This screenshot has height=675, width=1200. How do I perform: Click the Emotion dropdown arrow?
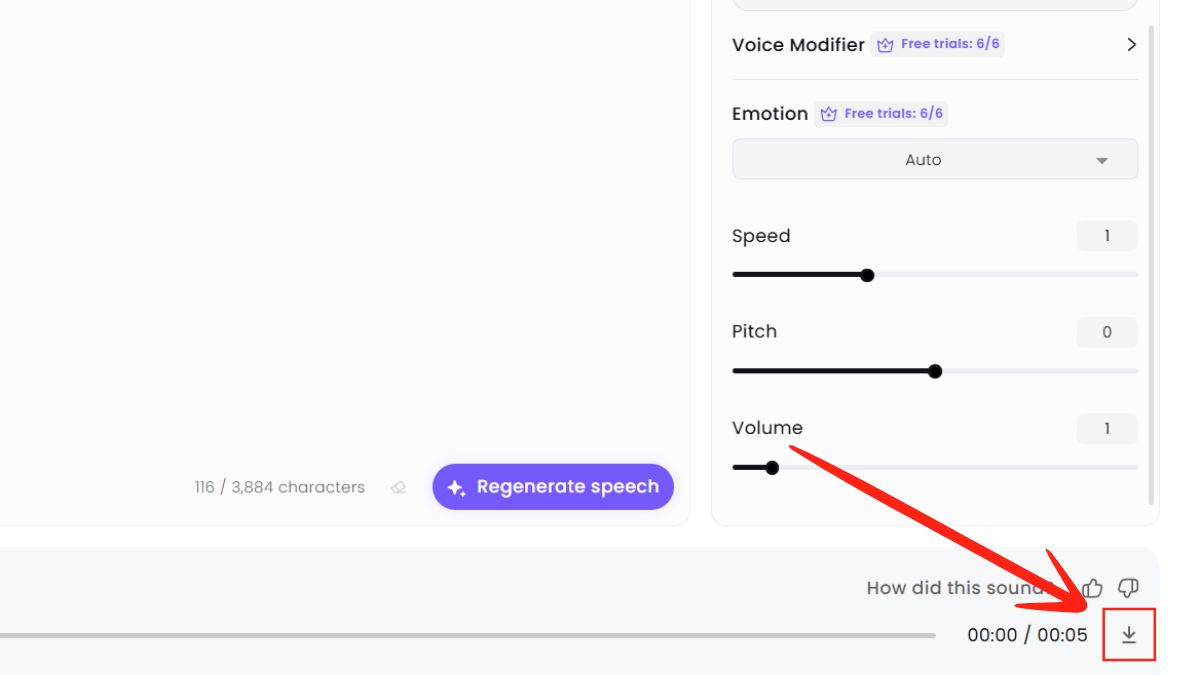tap(1102, 160)
